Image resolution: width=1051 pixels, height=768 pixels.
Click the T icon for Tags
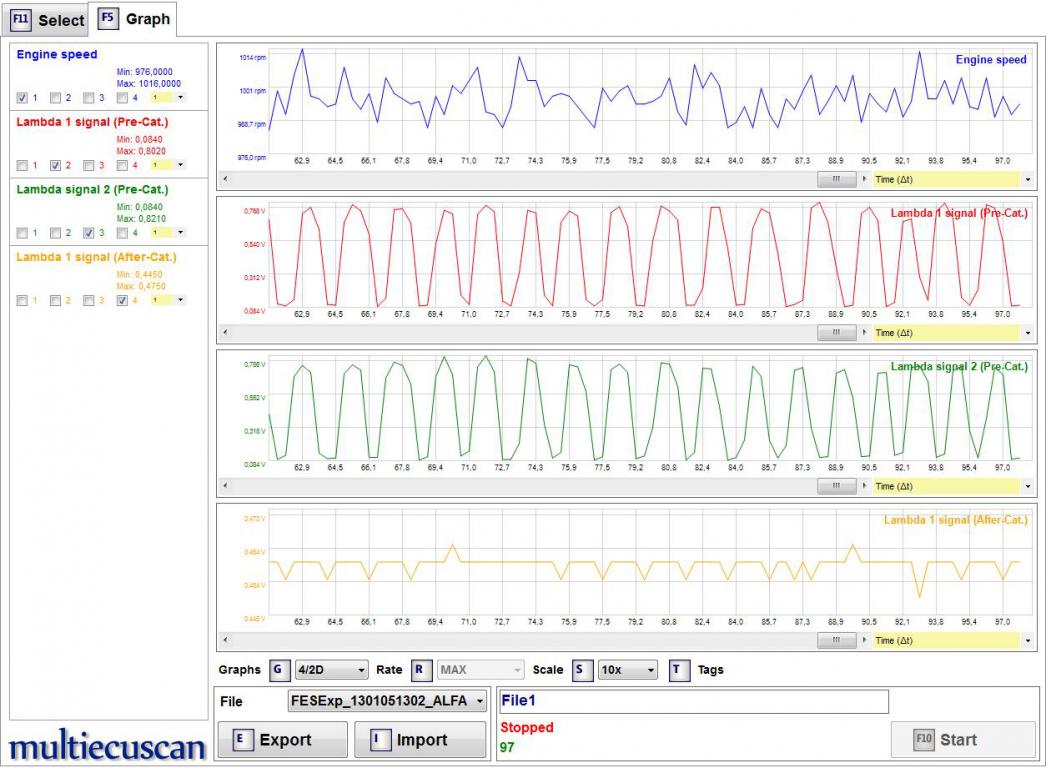(680, 670)
